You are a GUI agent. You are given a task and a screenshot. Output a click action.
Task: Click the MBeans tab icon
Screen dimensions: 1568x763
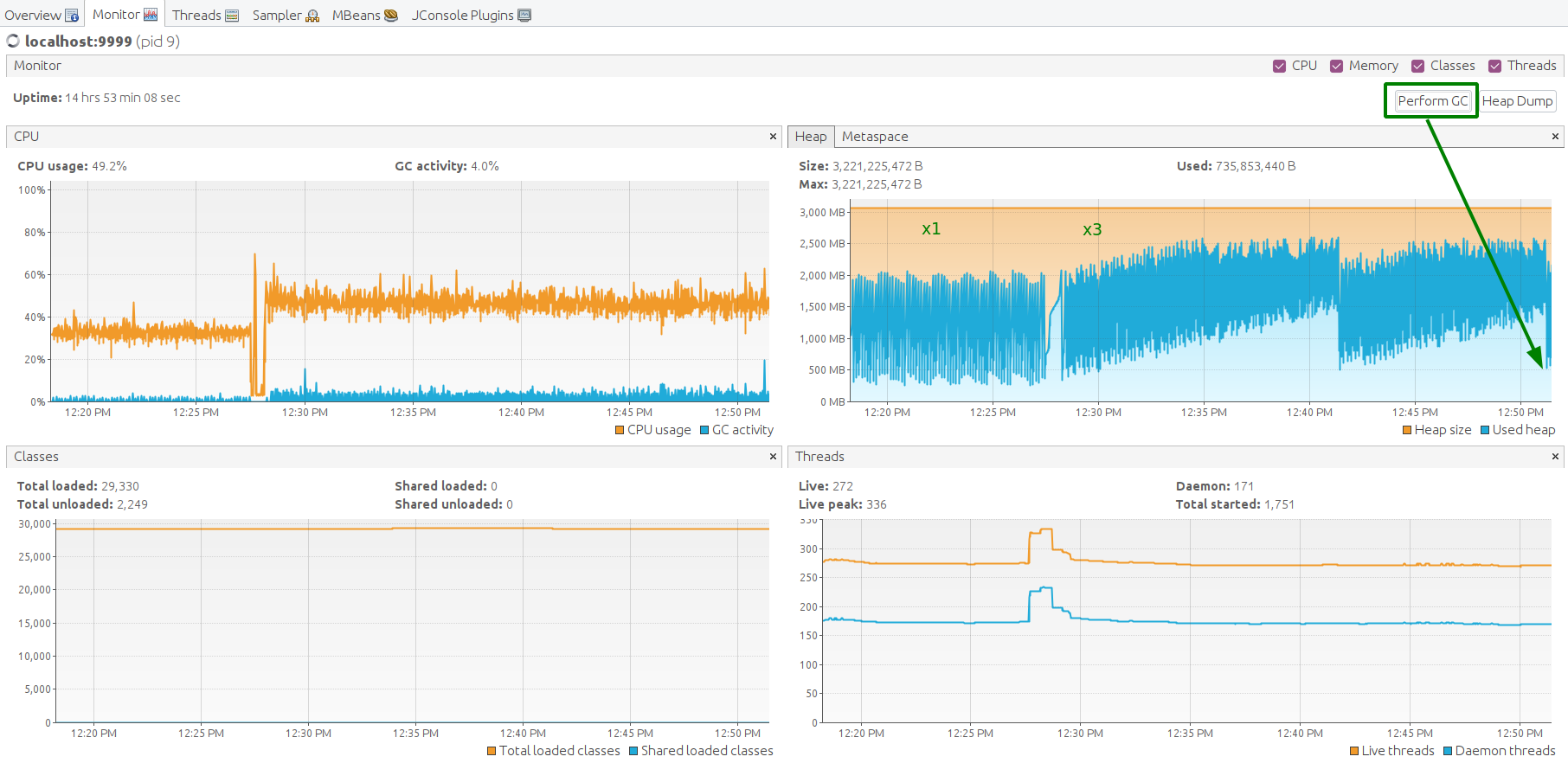pos(390,16)
